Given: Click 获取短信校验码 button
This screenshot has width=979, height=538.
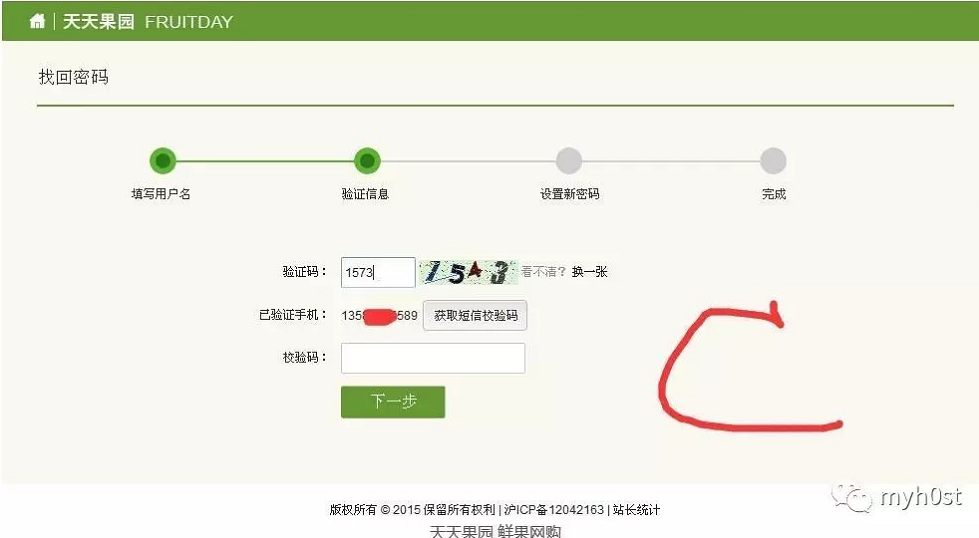Looking at the screenshot, I should (x=475, y=315).
